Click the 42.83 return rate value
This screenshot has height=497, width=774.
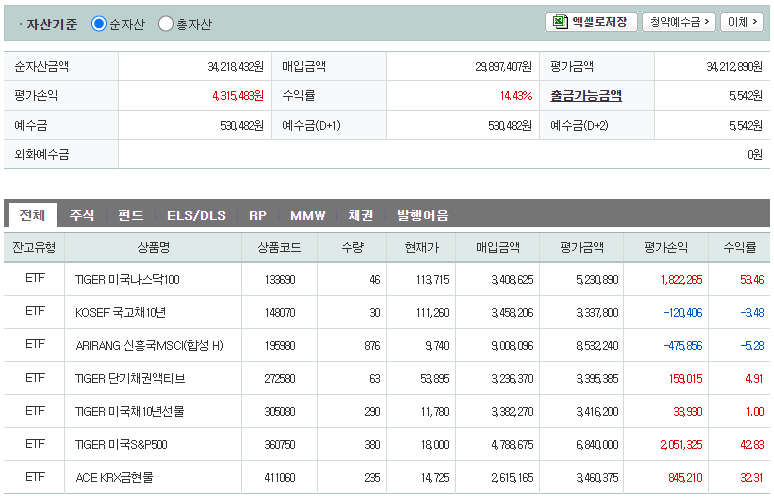[x=752, y=445]
